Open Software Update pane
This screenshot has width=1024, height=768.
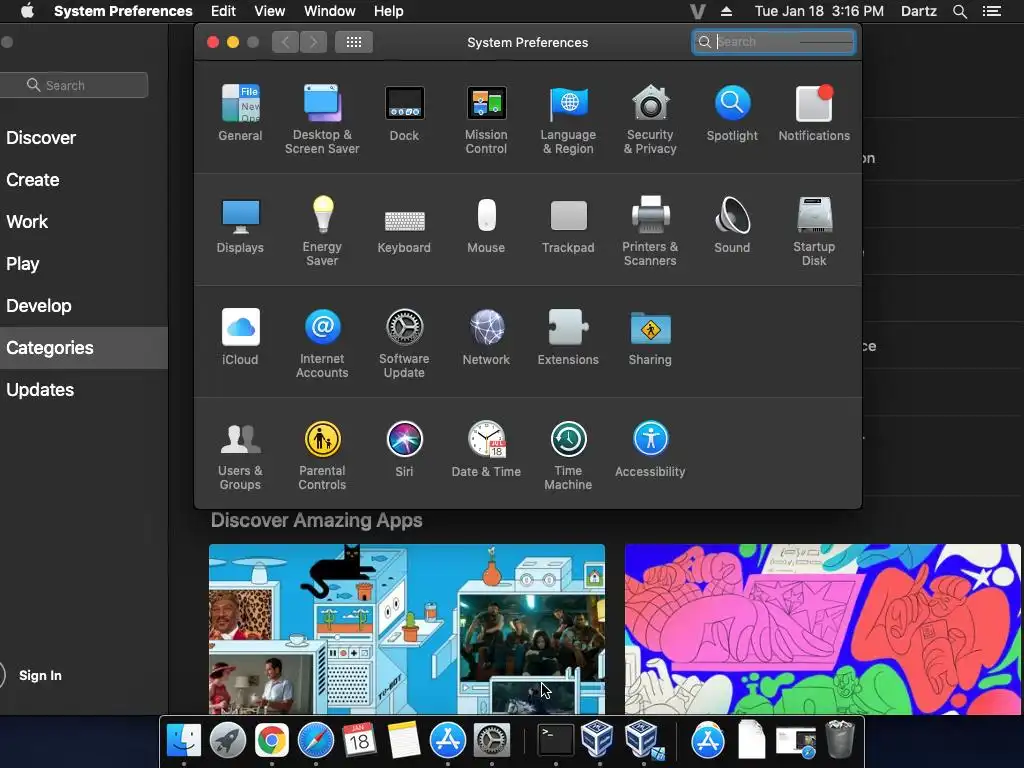[404, 344]
